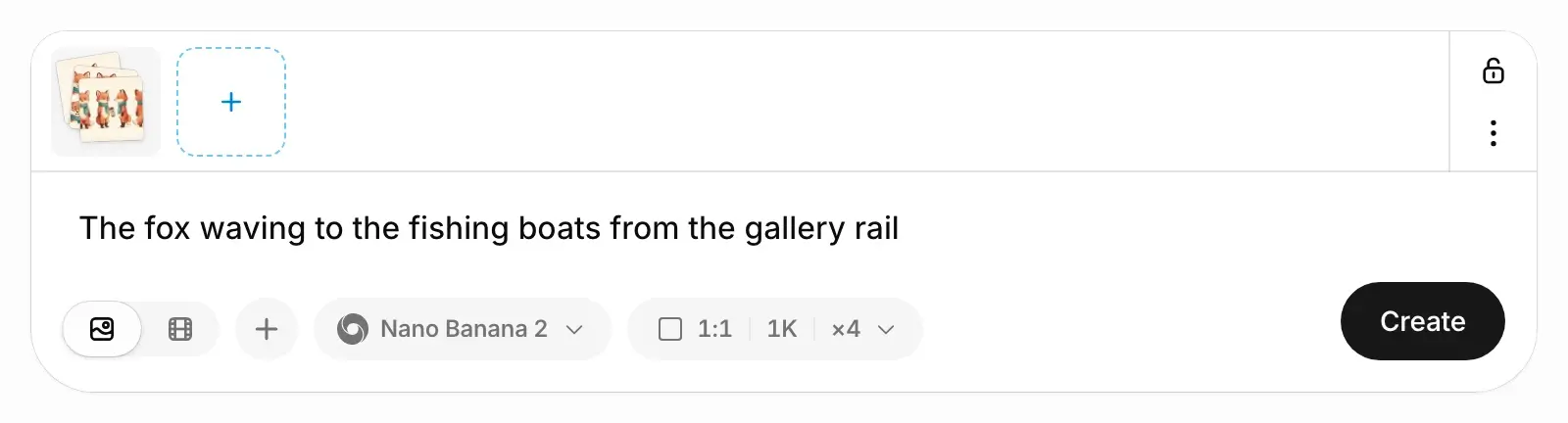Switch to image generation mode

coord(102,329)
